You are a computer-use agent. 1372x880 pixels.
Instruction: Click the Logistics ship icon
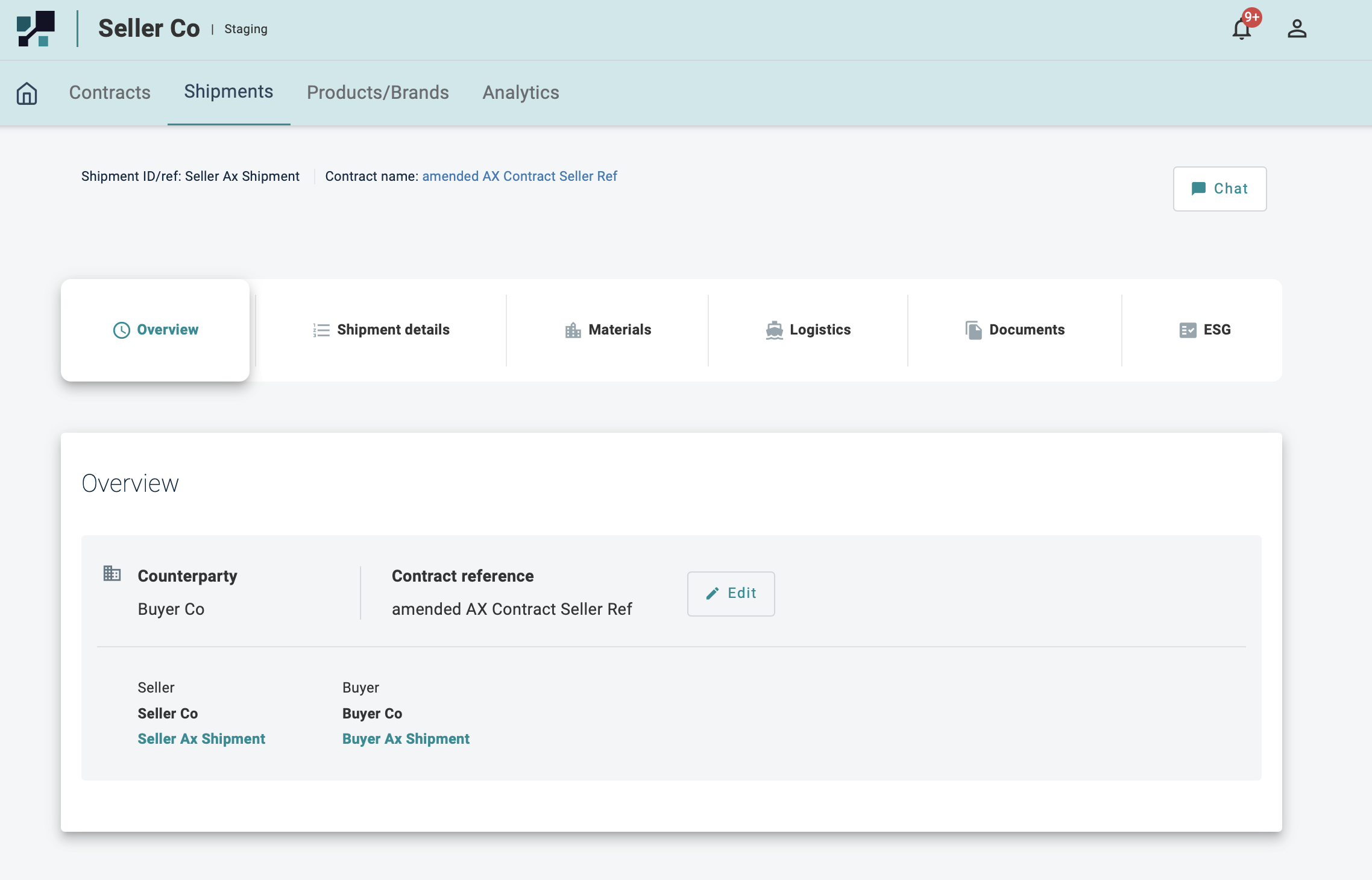point(774,330)
